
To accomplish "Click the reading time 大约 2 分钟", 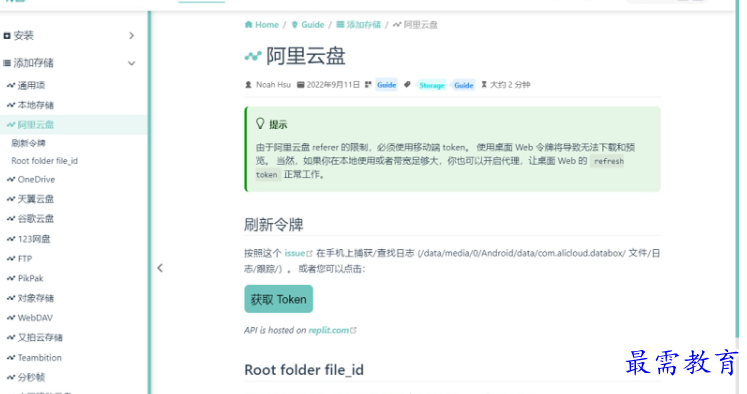I will 510,85.
